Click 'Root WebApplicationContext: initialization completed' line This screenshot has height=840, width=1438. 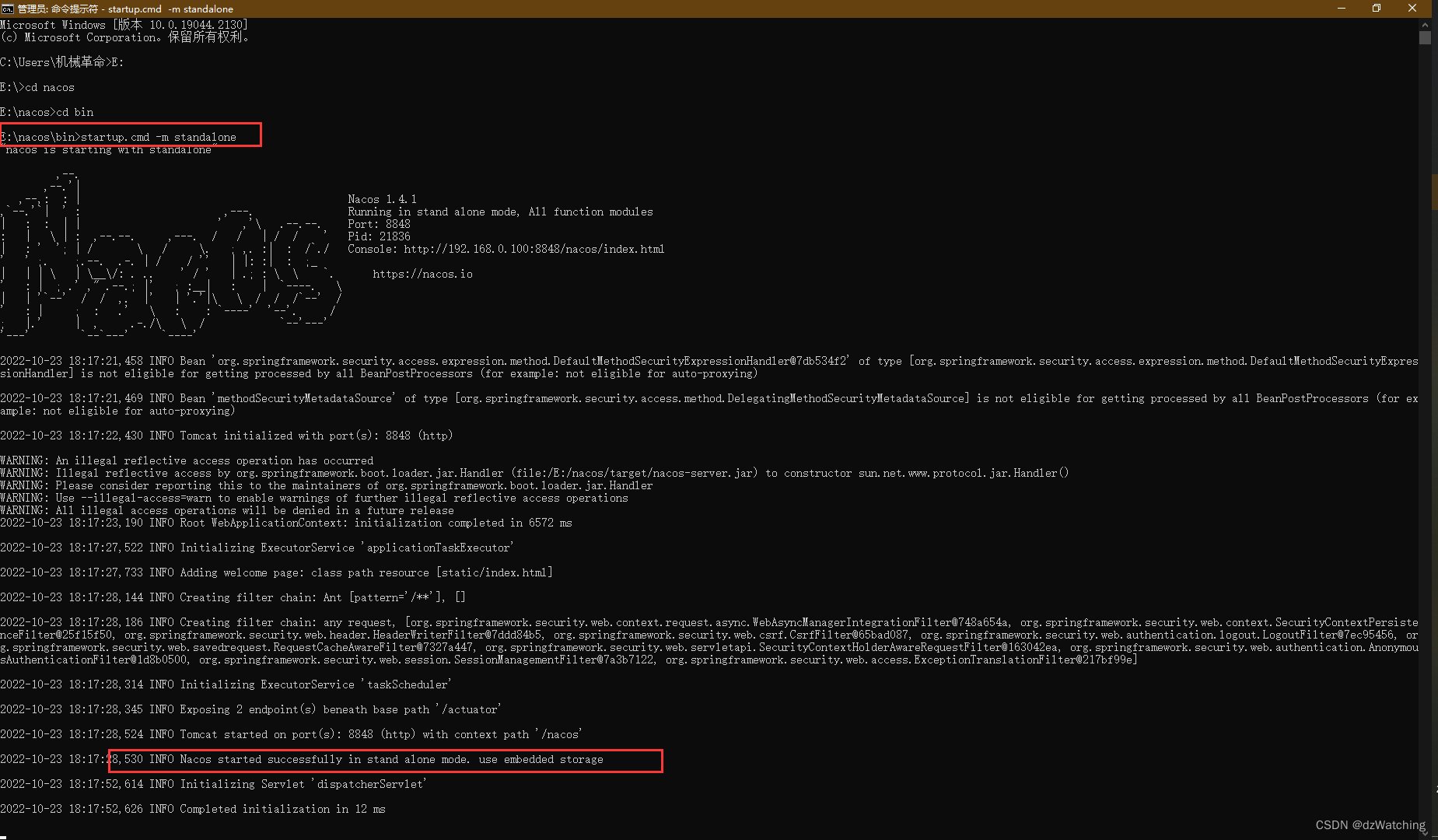[x=286, y=523]
